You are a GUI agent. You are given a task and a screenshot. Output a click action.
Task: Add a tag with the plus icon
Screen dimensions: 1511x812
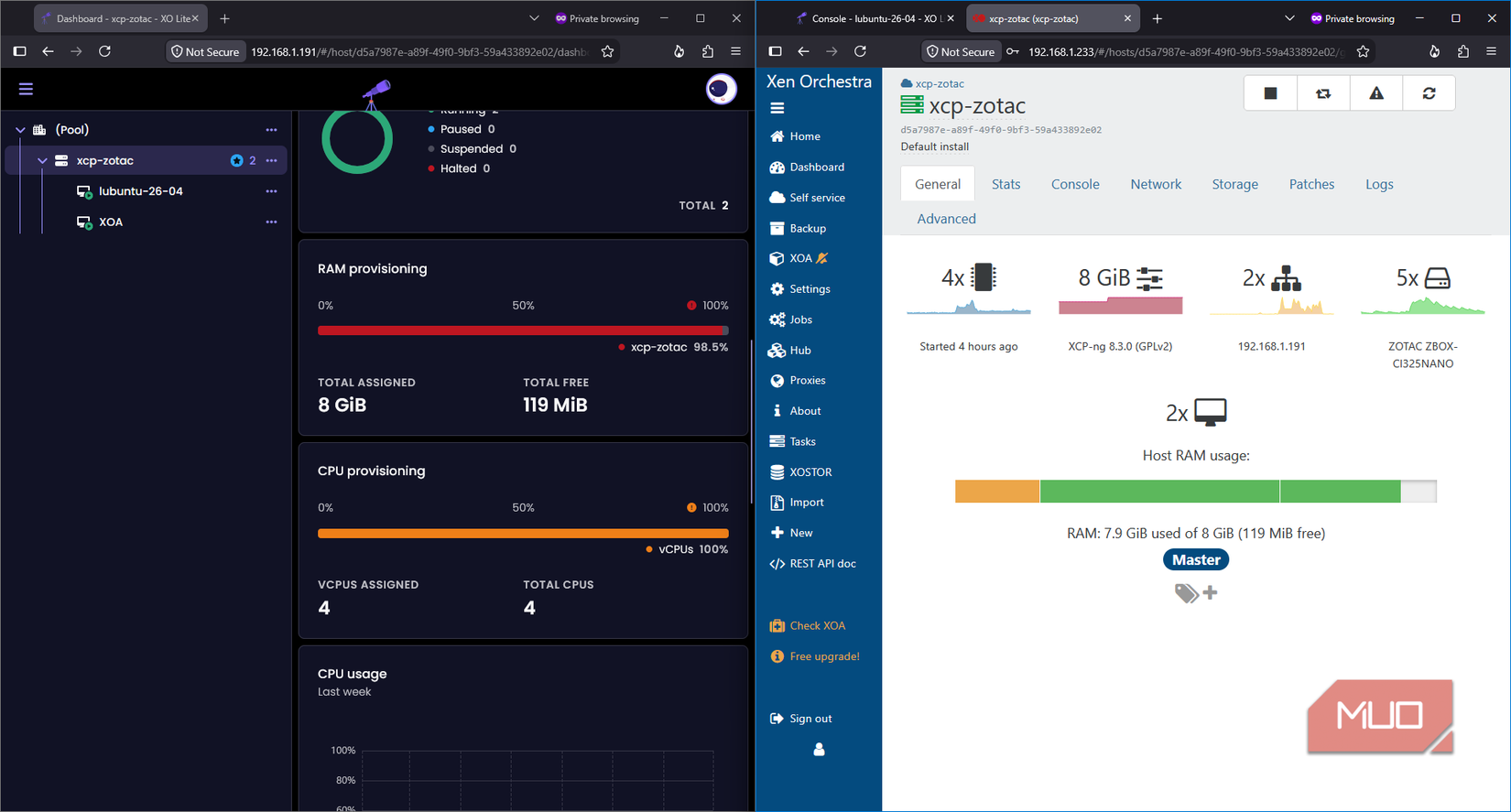point(1210,592)
